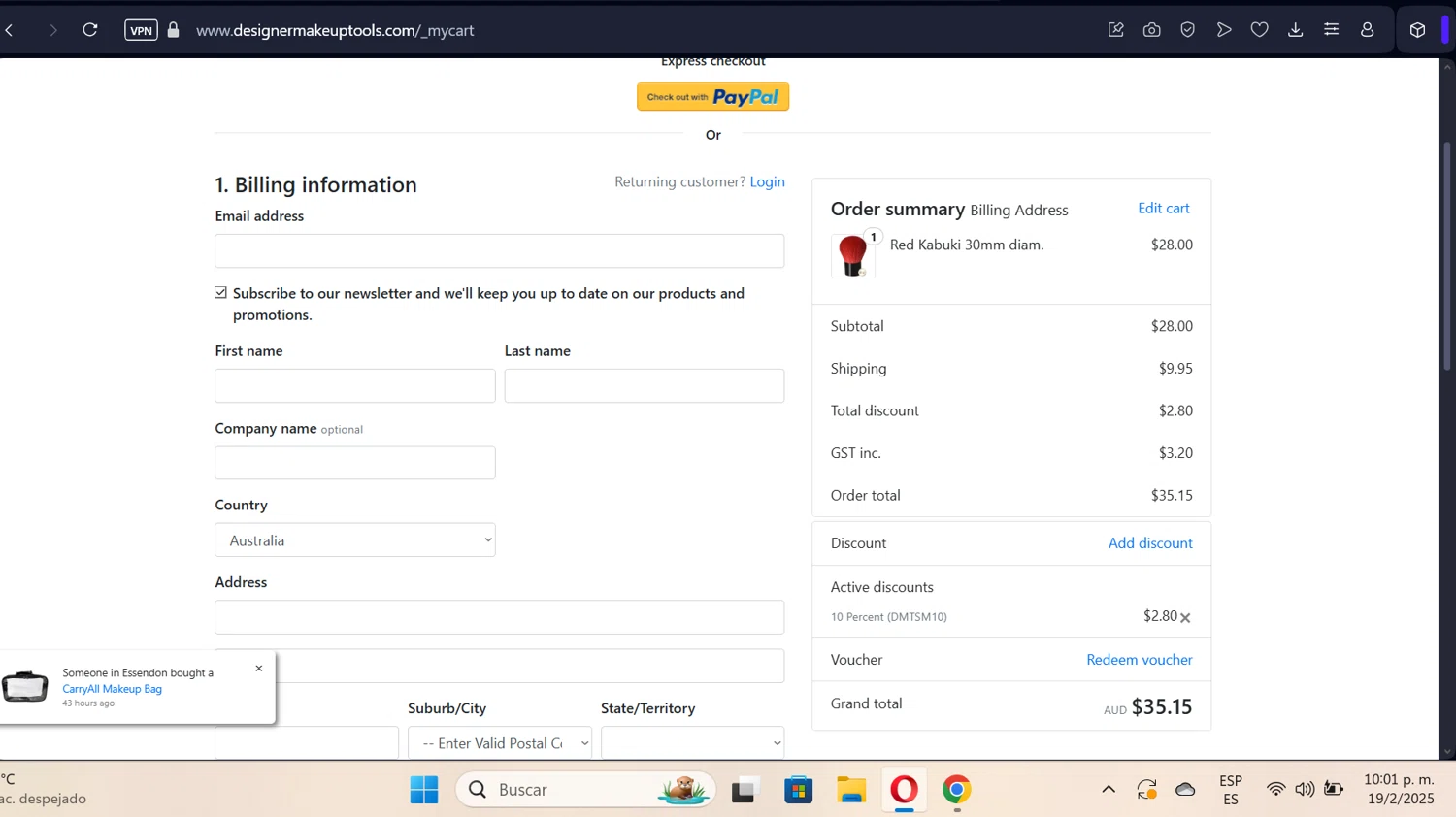
Task: Click the battery status tray icon
Action: pyautogui.click(x=1334, y=790)
